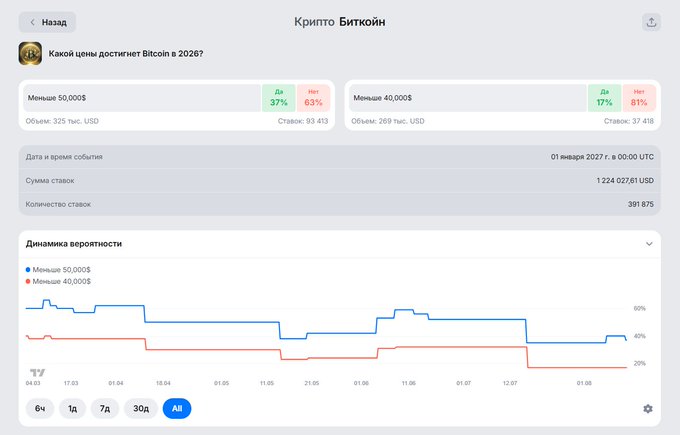Click the '1 224 027,61 USD' value
The height and width of the screenshot is (435, 680).
[625, 180]
